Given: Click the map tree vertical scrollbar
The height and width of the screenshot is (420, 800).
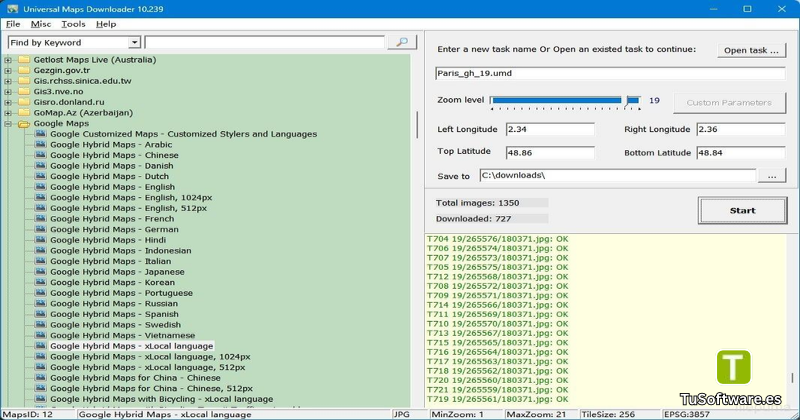Looking at the screenshot, I should (417, 125).
